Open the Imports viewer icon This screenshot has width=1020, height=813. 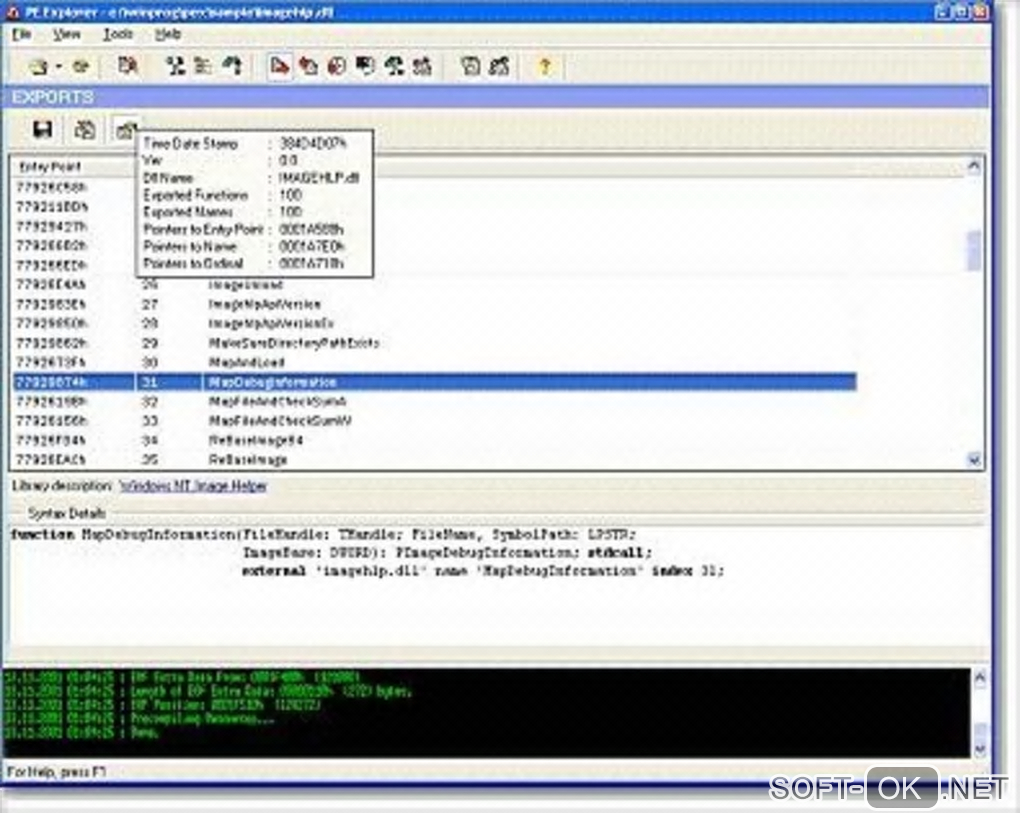(x=308, y=66)
